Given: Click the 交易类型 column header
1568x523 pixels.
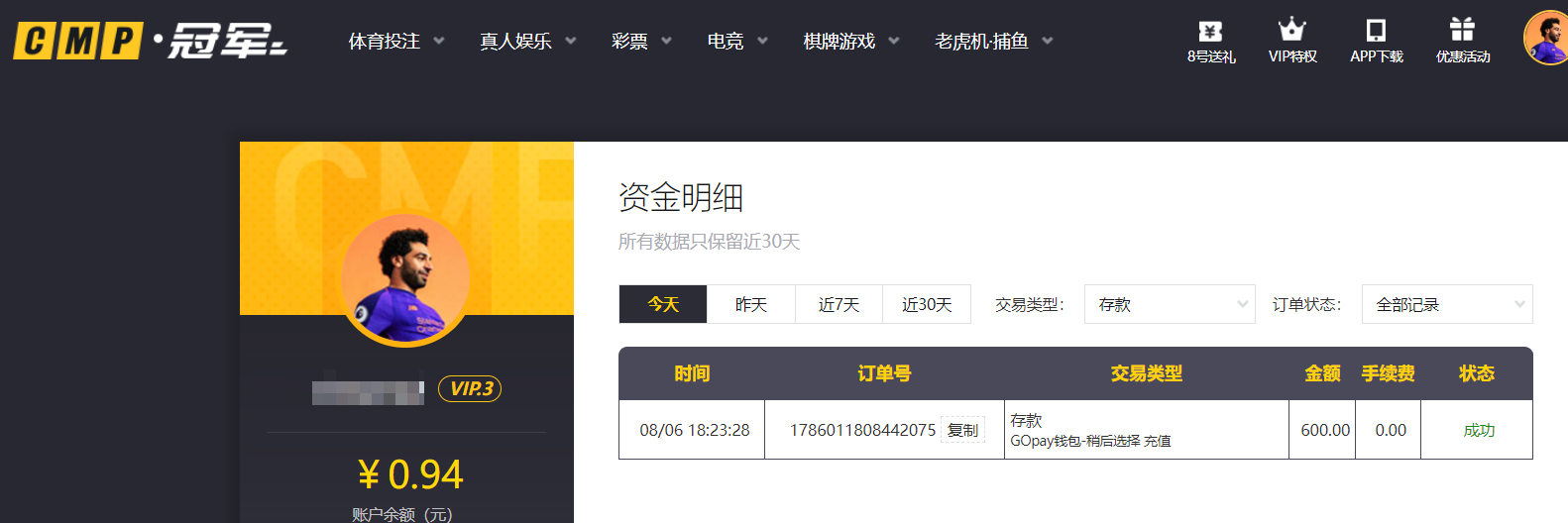Looking at the screenshot, I should pos(1146,373).
